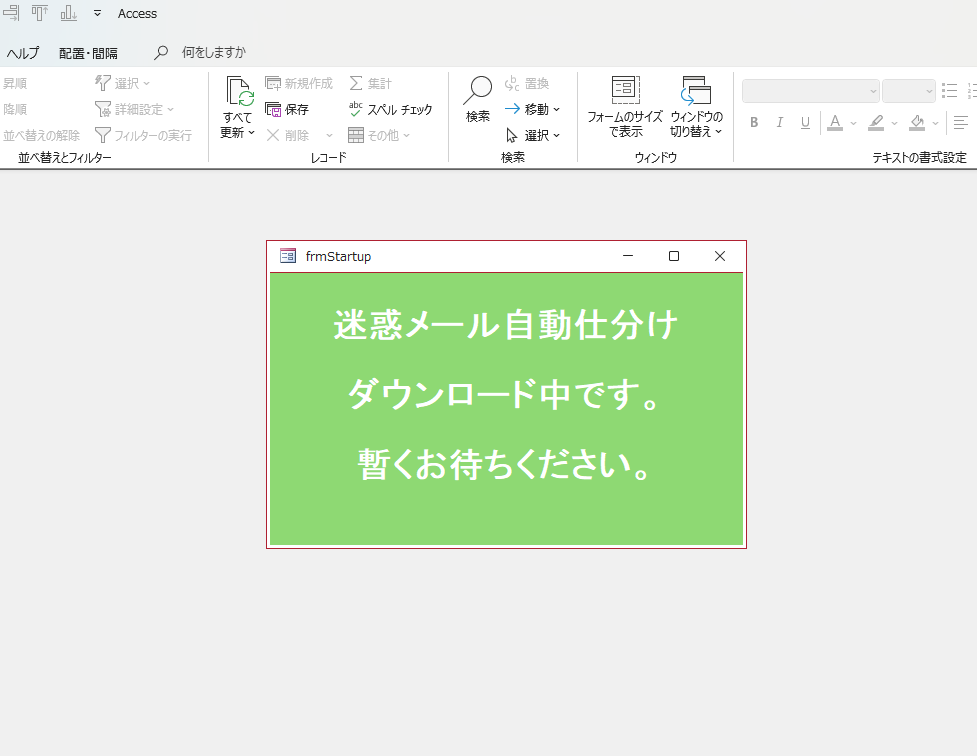Click the 検索 (Find) magnifier icon

477,91
